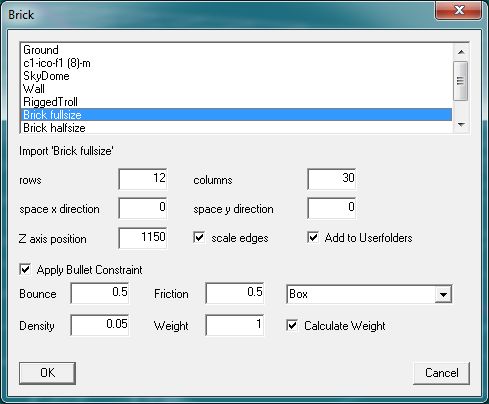Click the list scroll down arrow

pyautogui.click(x=461, y=125)
